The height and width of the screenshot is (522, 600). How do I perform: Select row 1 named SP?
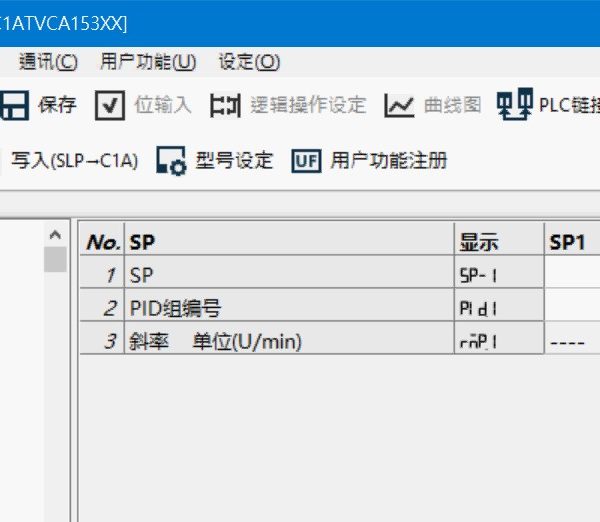[288, 274]
